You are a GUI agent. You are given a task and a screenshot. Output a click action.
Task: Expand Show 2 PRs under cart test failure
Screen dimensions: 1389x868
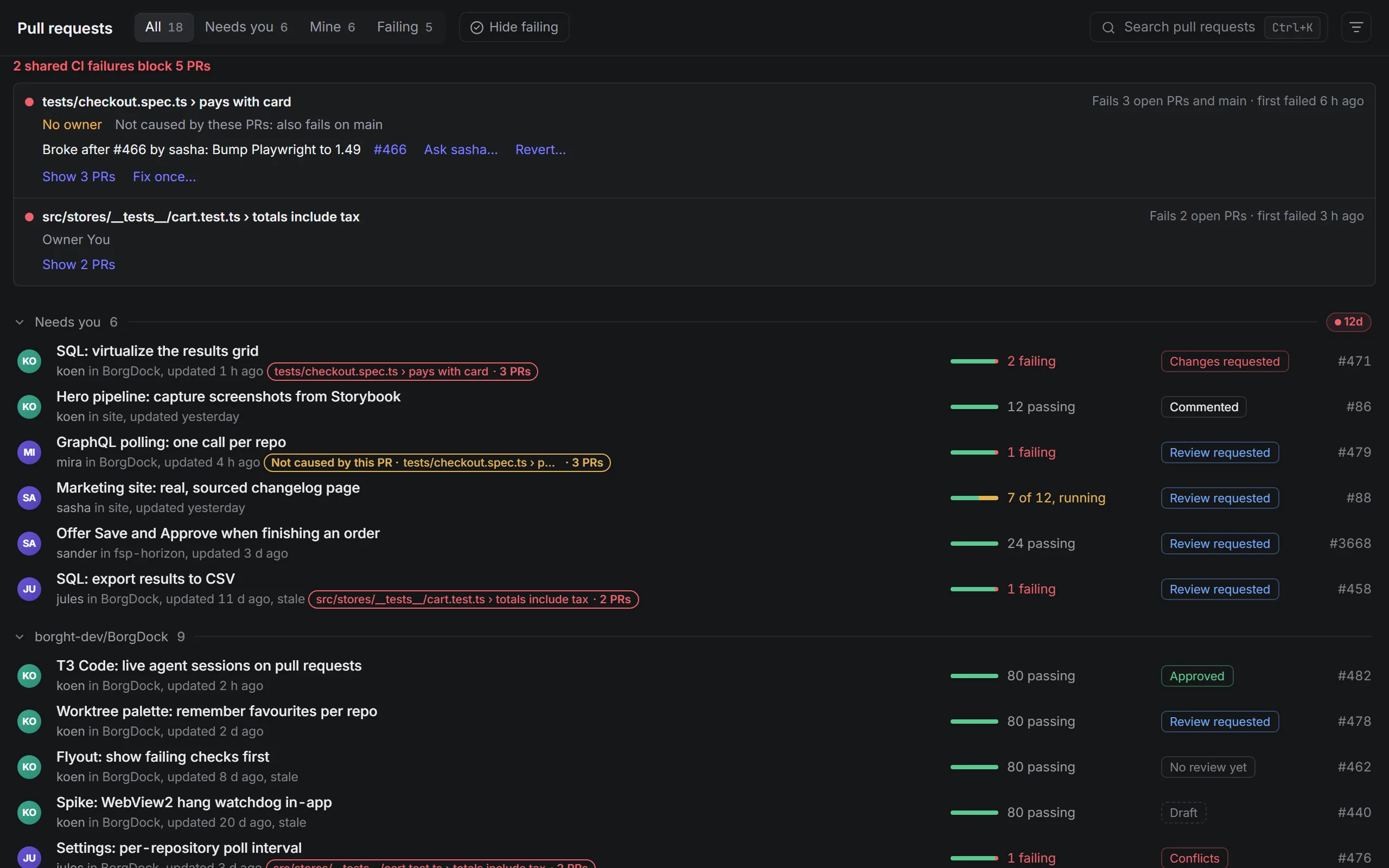79,265
